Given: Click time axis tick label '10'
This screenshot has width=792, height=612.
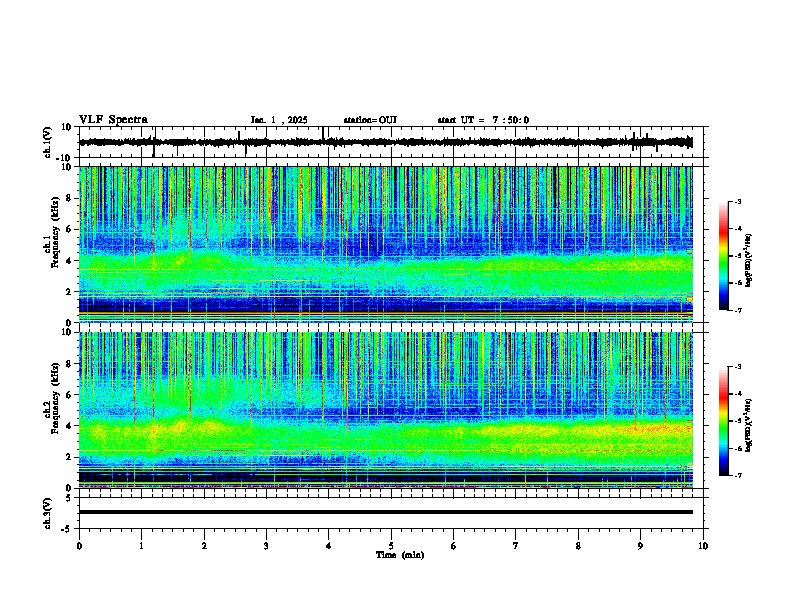Looking at the screenshot, I should [703, 546].
